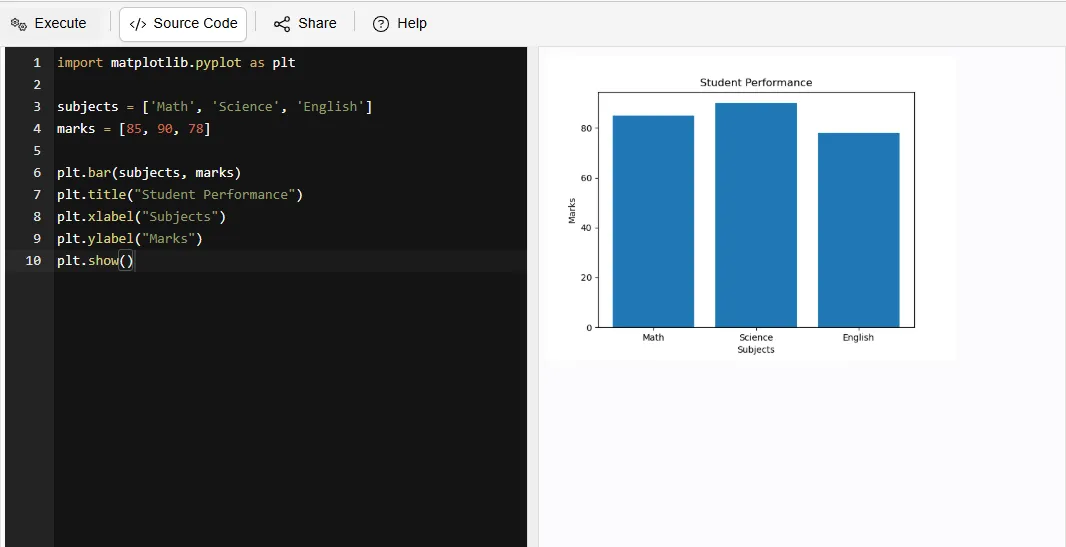The image size is (1066, 547).
Task: Open the Source Code label
Action: point(195,23)
